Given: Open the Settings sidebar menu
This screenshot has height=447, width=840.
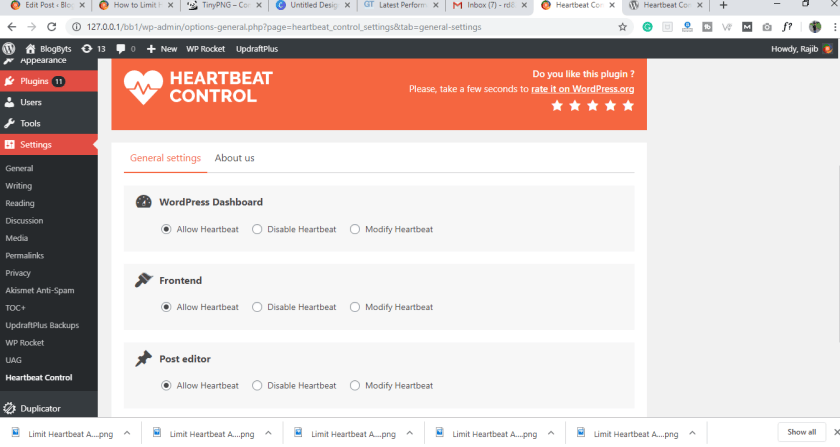Looking at the screenshot, I should coord(49,145).
